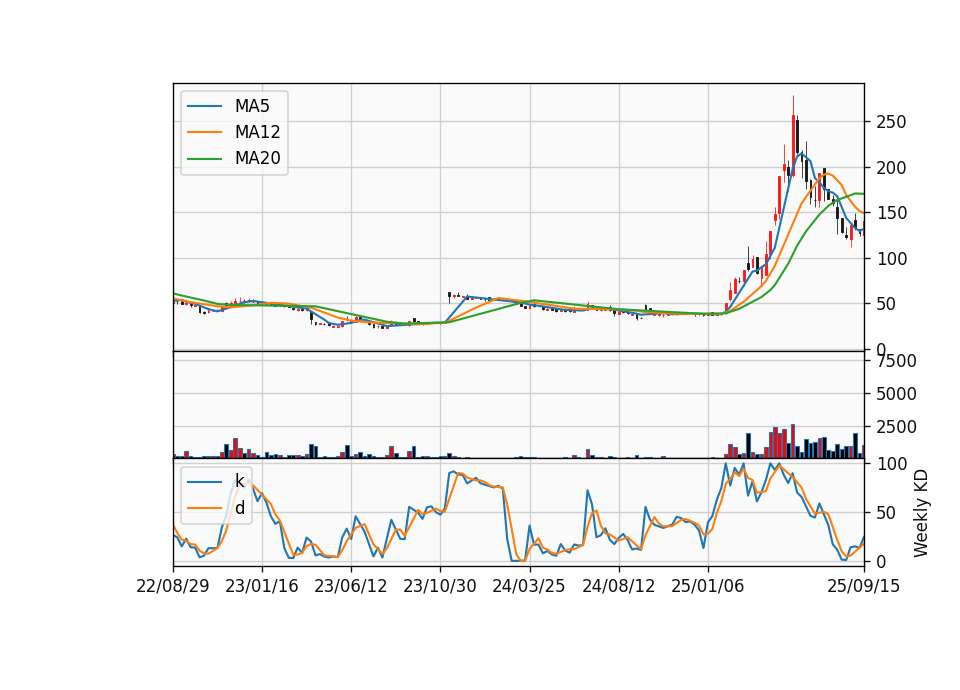Image resolution: width=960 pixels, height=690 pixels.
Task: Click the 24/08/12 date axis label
Action: tap(618, 586)
